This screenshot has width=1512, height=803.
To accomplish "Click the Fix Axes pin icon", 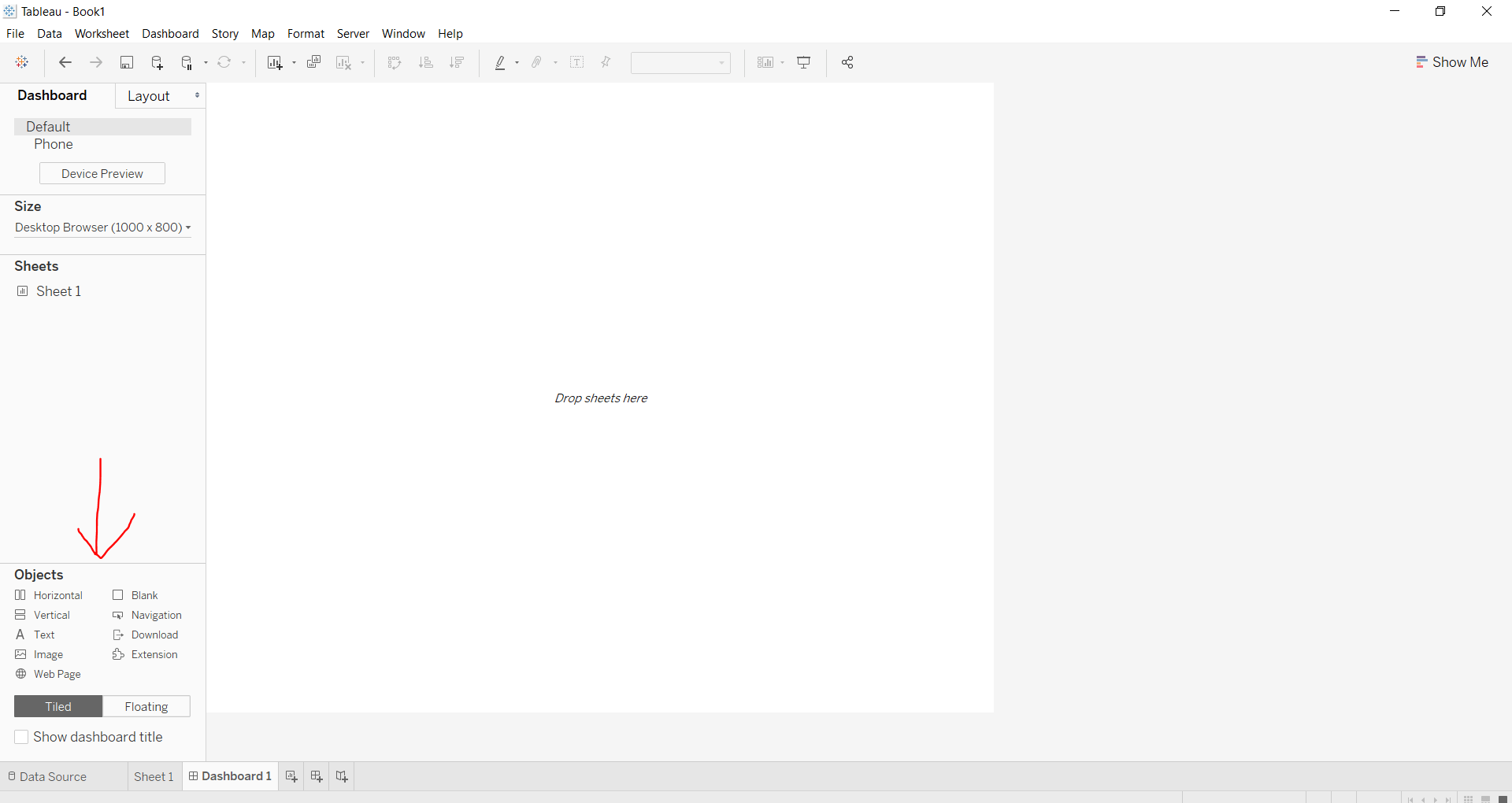I will [x=606, y=62].
